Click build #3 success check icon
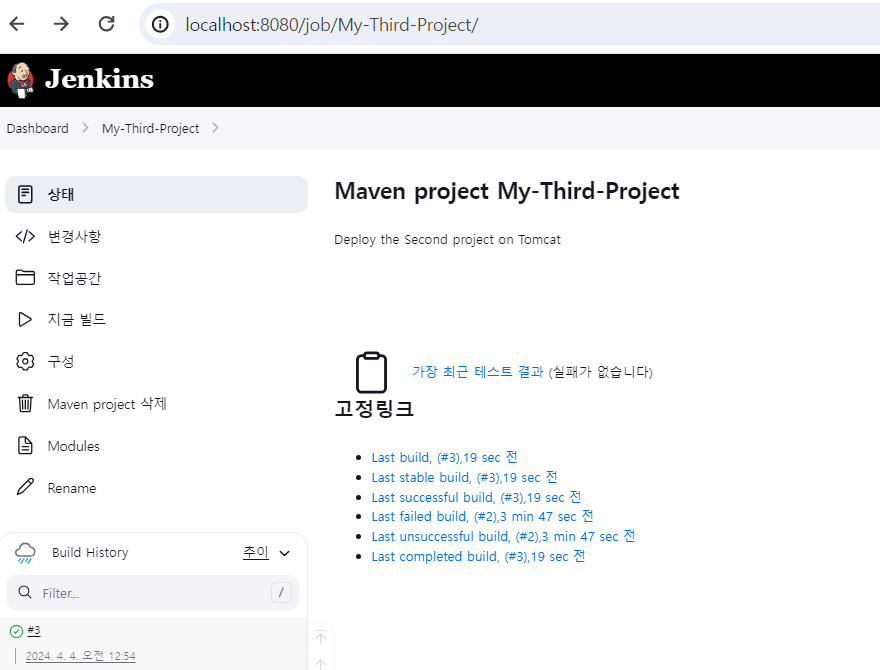This screenshot has width=880, height=670. click(x=16, y=631)
